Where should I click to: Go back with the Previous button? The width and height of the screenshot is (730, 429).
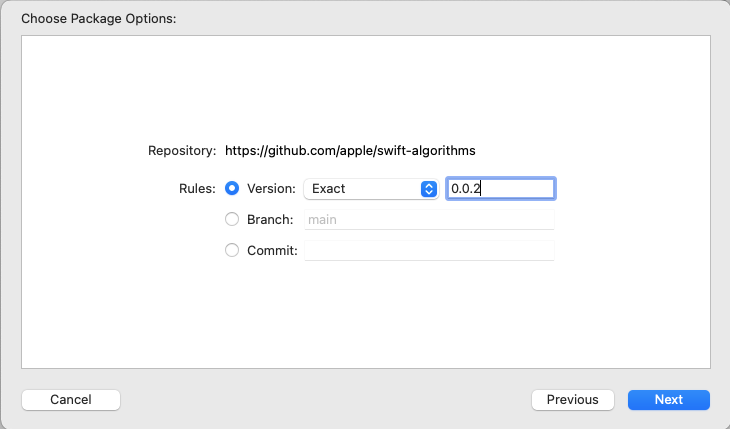[573, 400]
